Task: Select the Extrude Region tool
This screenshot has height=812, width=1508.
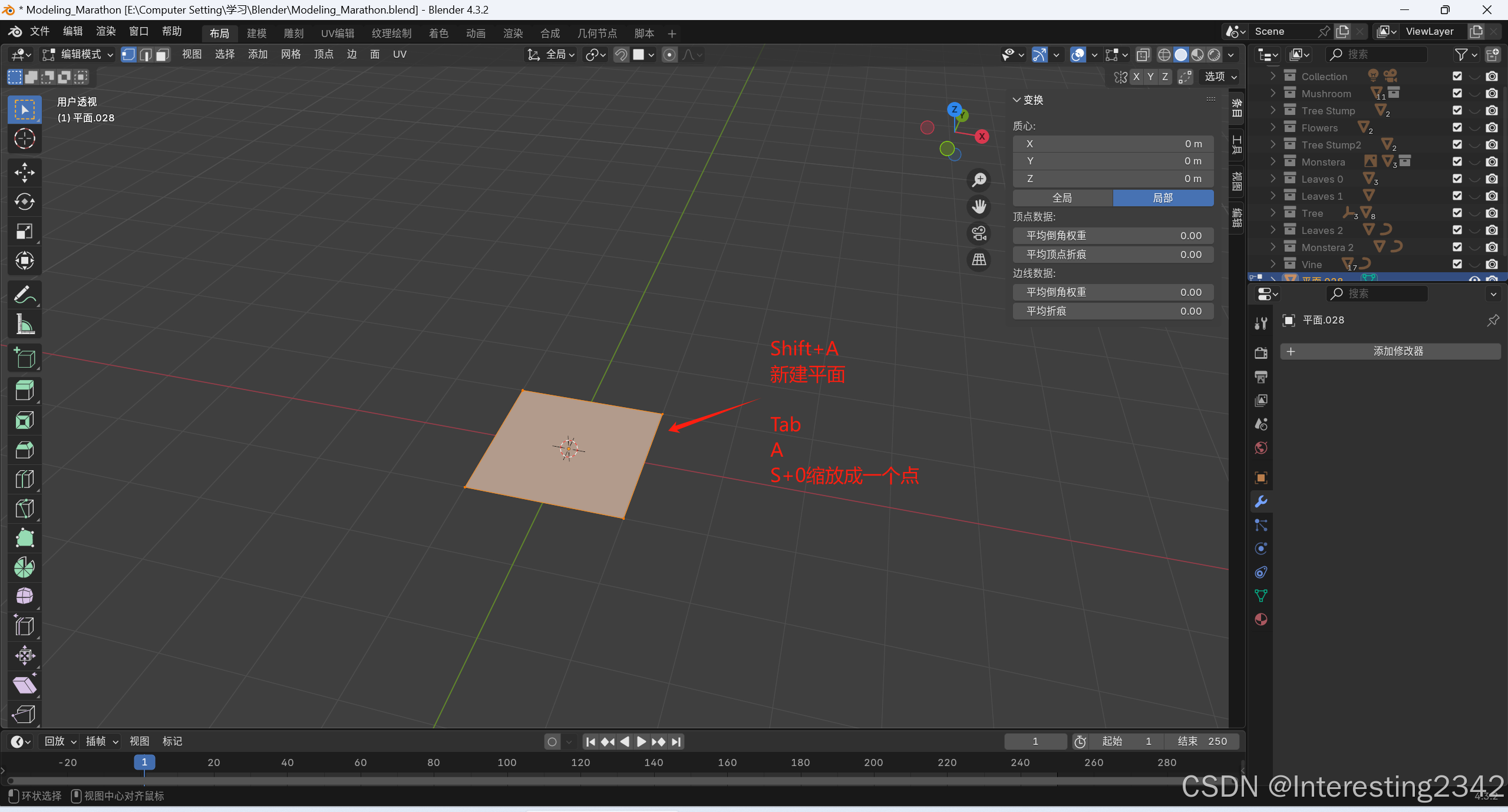Action: pyautogui.click(x=24, y=391)
